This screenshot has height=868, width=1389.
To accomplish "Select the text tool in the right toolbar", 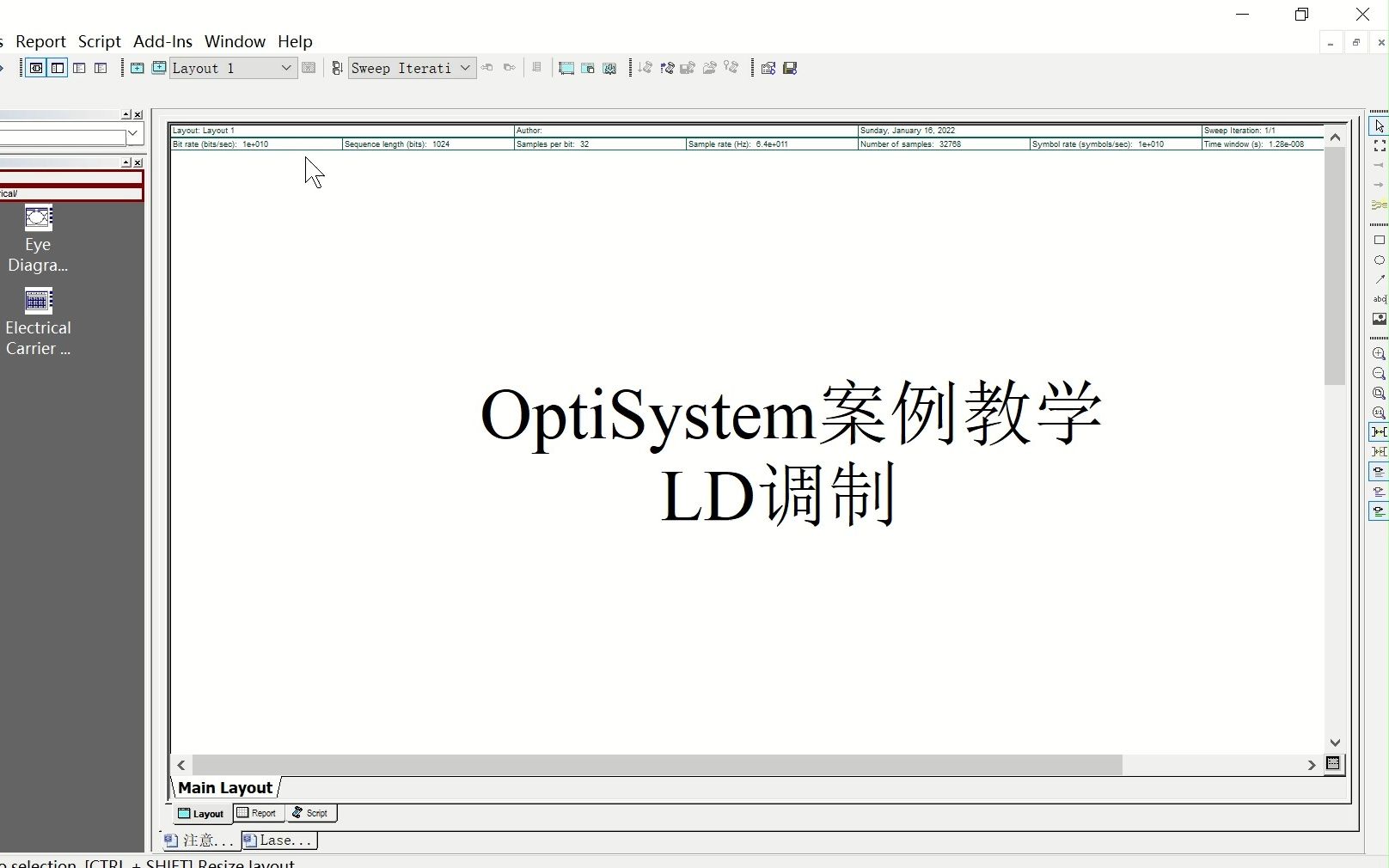I will point(1380,299).
